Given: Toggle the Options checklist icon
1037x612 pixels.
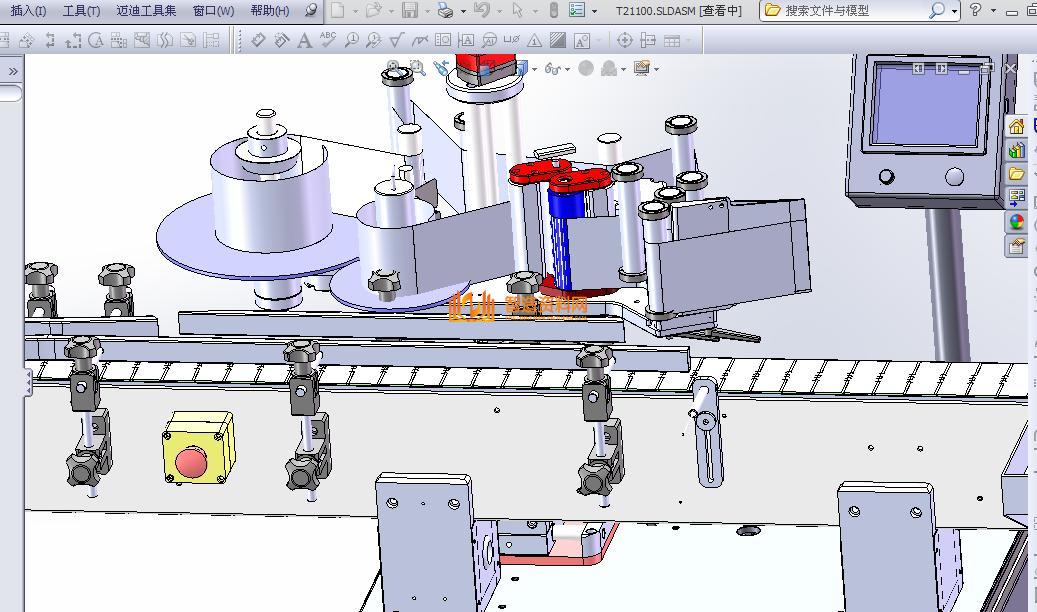Looking at the screenshot, I should coord(577,11).
